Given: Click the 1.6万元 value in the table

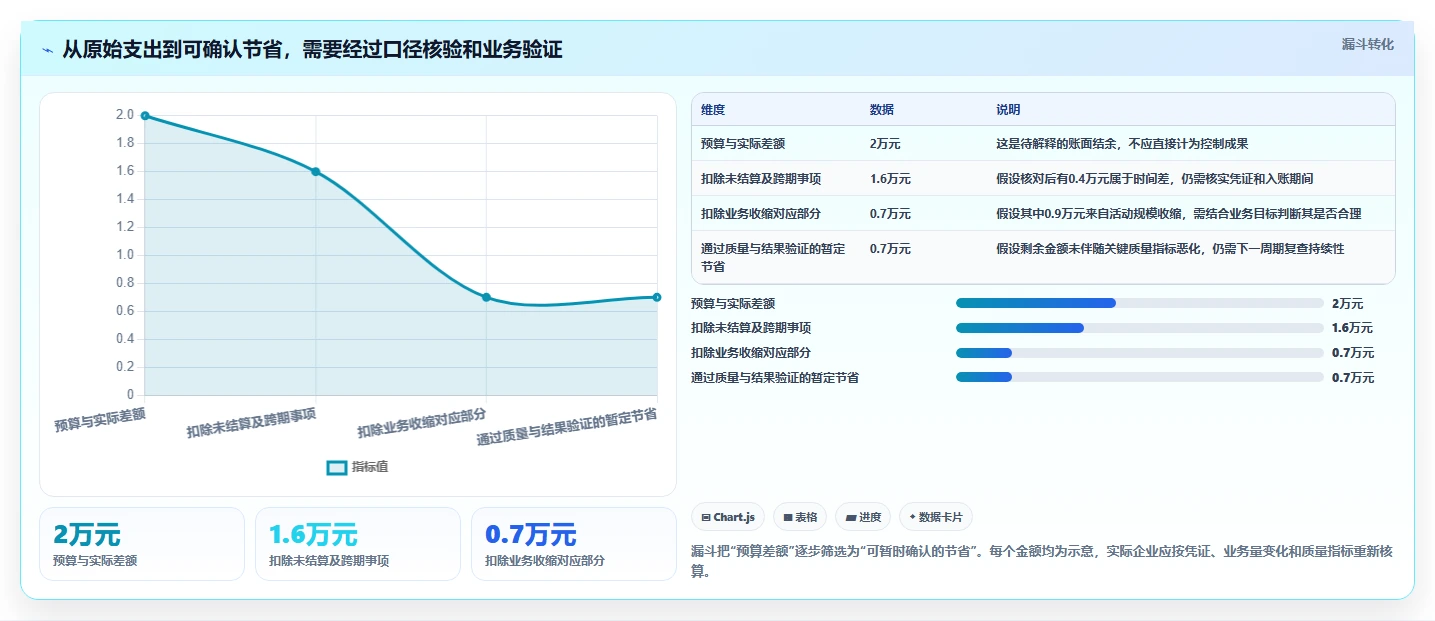Looking at the screenshot, I should tap(890, 179).
